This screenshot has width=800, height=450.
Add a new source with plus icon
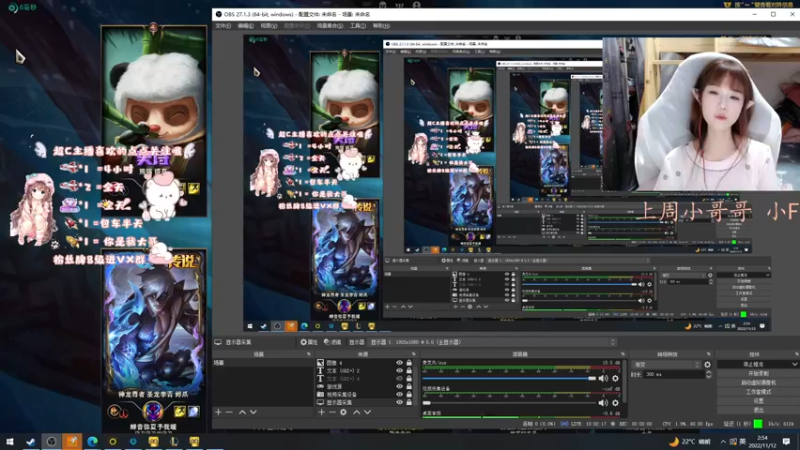[321, 412]
